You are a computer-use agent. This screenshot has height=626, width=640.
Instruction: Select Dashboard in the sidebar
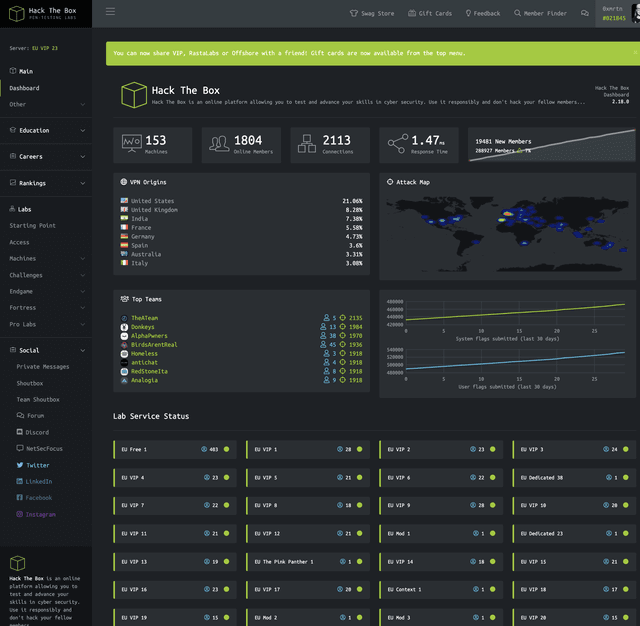click(25, 88)
